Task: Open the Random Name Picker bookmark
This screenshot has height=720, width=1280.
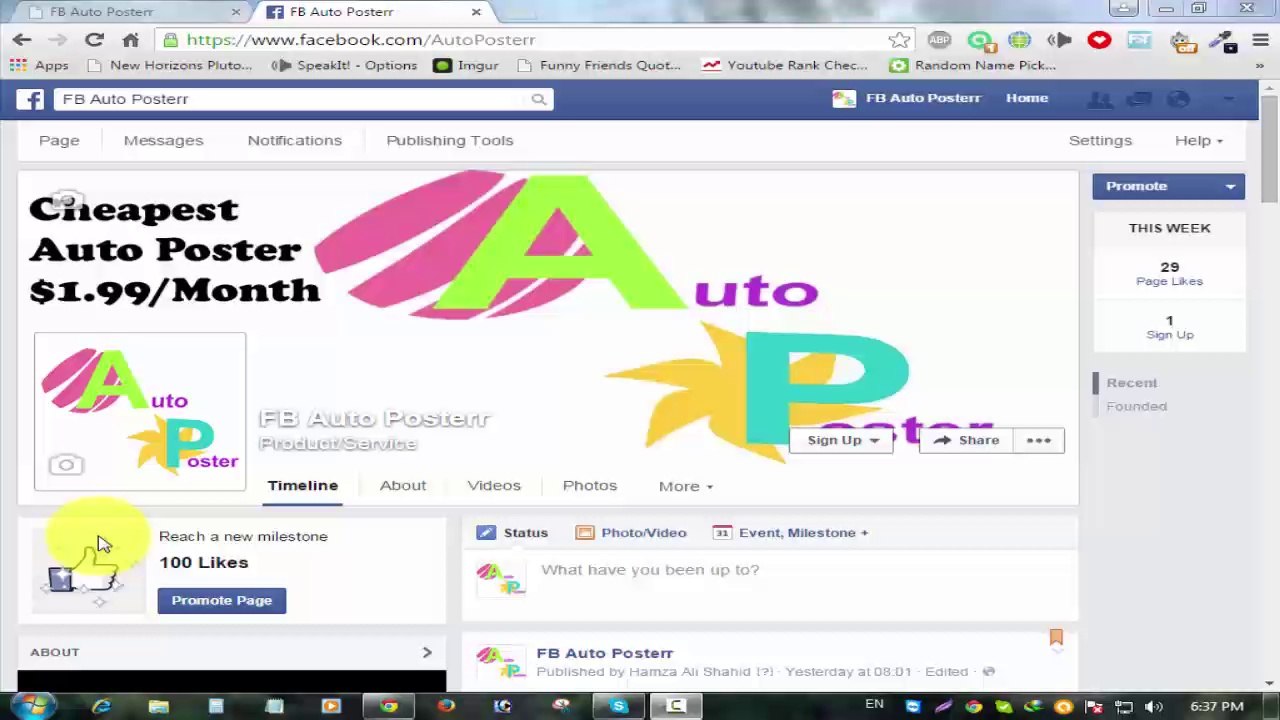Action: 973,65
